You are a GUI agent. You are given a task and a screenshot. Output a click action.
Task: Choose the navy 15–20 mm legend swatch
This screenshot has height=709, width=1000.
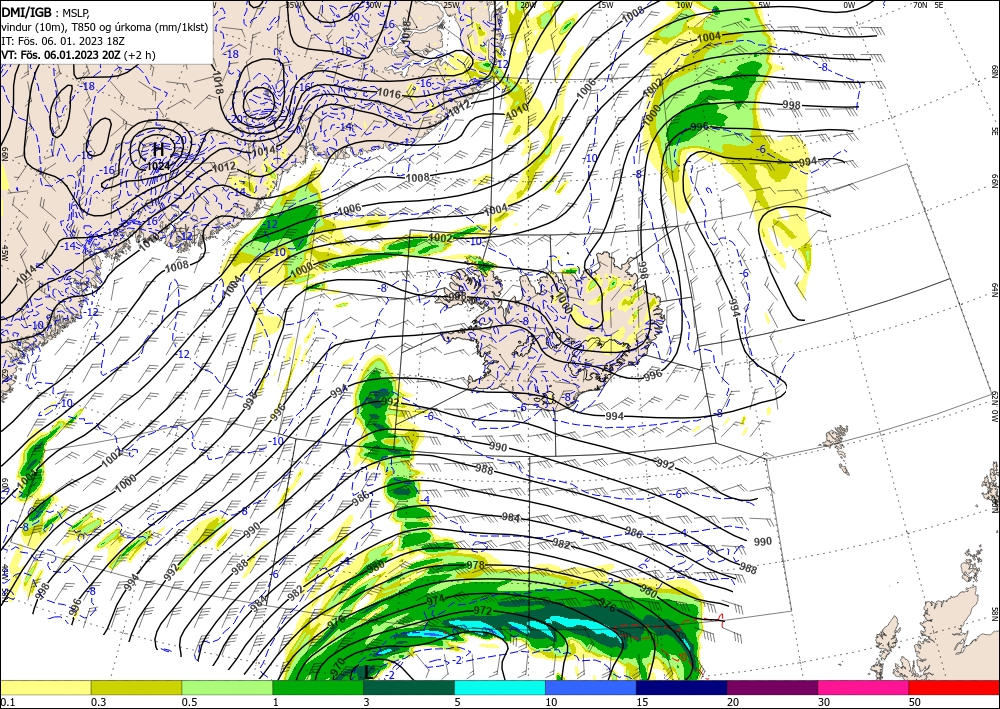682,687
